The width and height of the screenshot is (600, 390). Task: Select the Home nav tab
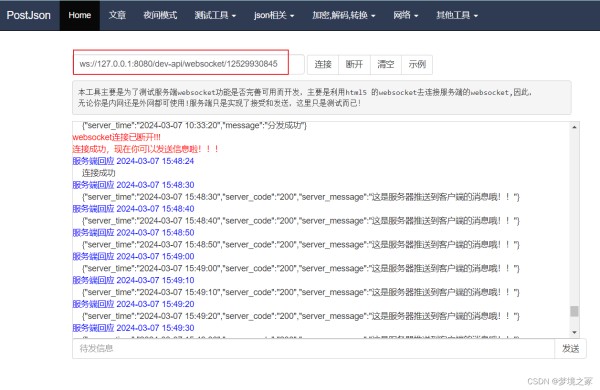click(x=80, y=15)
